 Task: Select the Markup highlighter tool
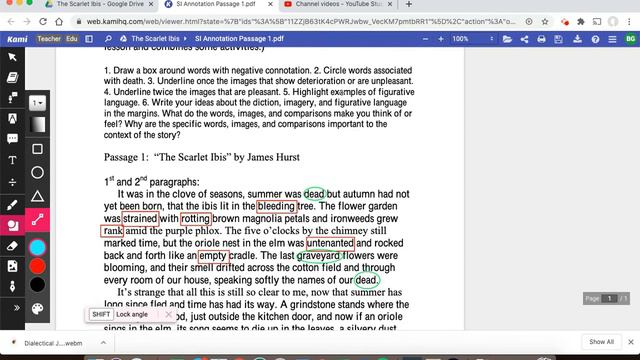(12, 118)
